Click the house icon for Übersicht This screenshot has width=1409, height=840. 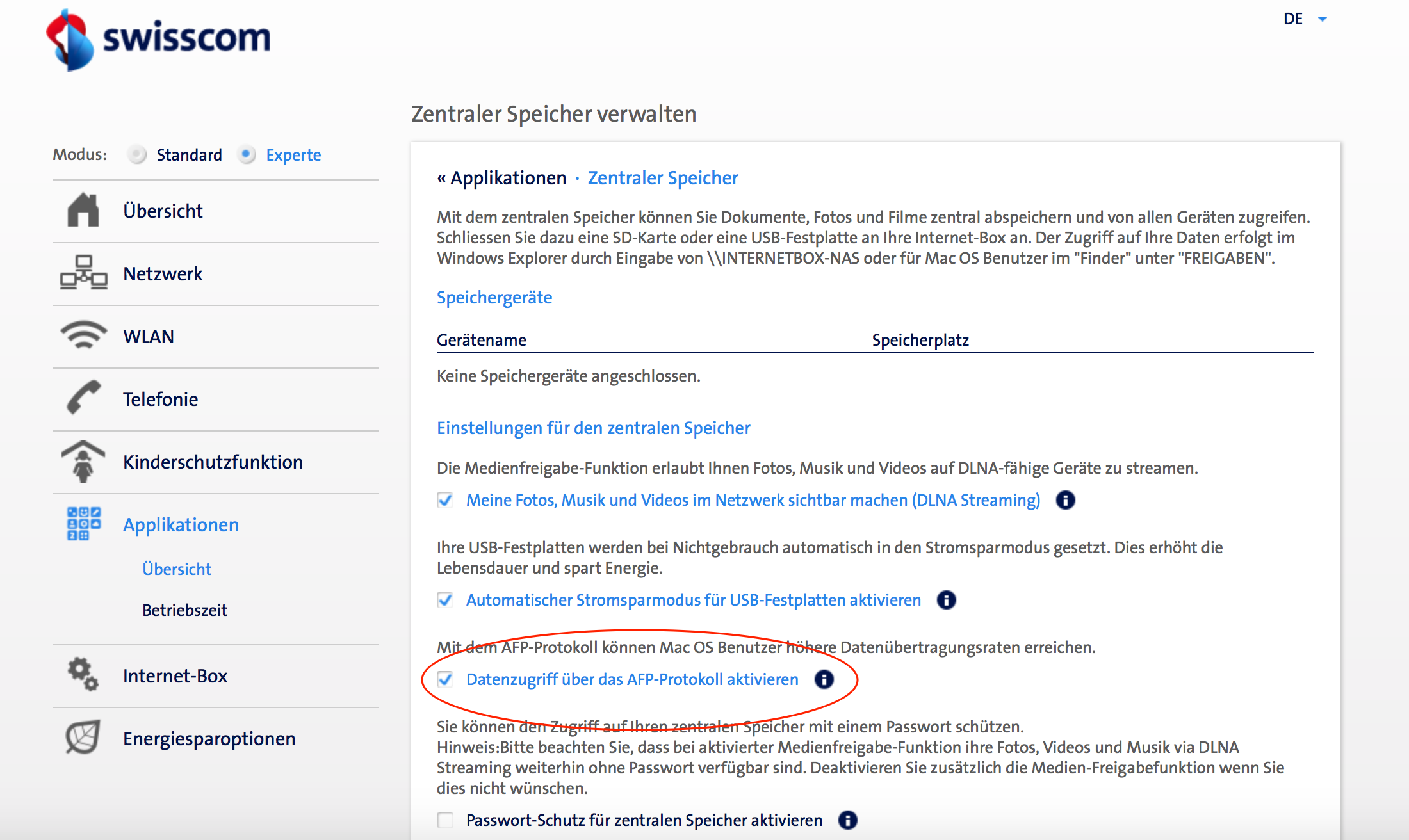[x=83, y=210]
